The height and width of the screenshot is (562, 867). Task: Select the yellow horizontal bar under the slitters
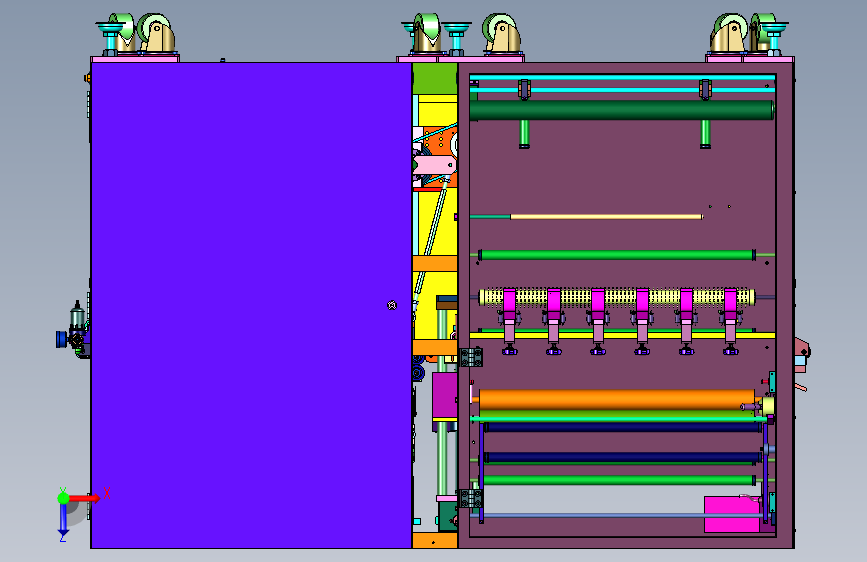tap(622, 335)
